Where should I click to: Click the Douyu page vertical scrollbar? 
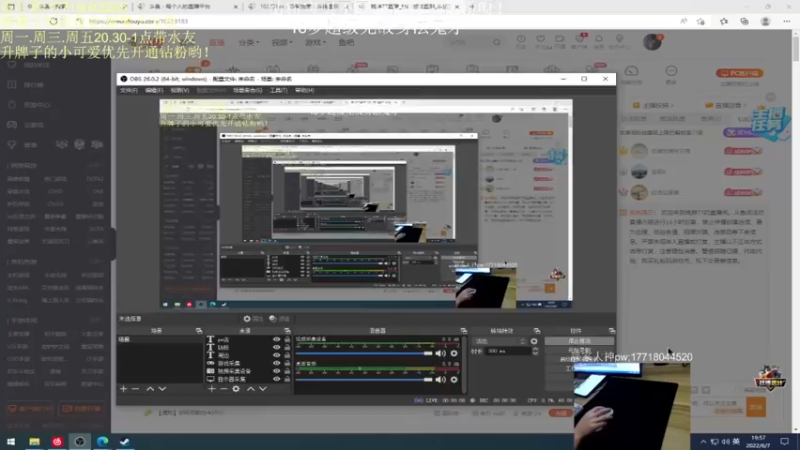pos(795,48)
